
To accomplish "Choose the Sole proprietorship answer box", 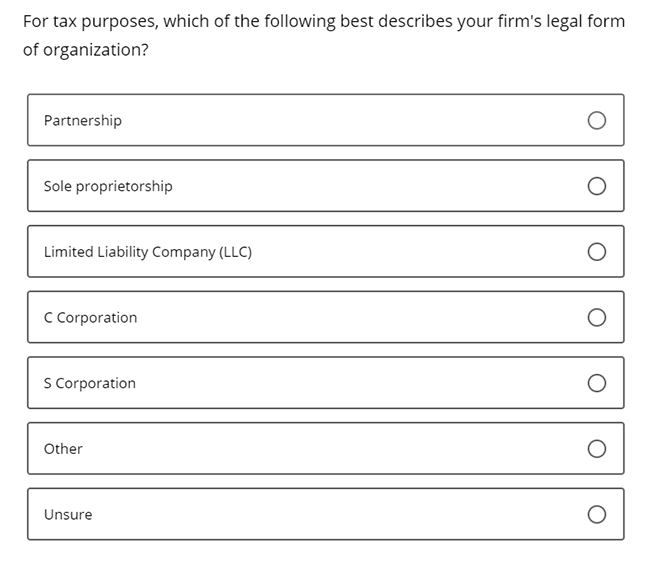I will [325, 186].
